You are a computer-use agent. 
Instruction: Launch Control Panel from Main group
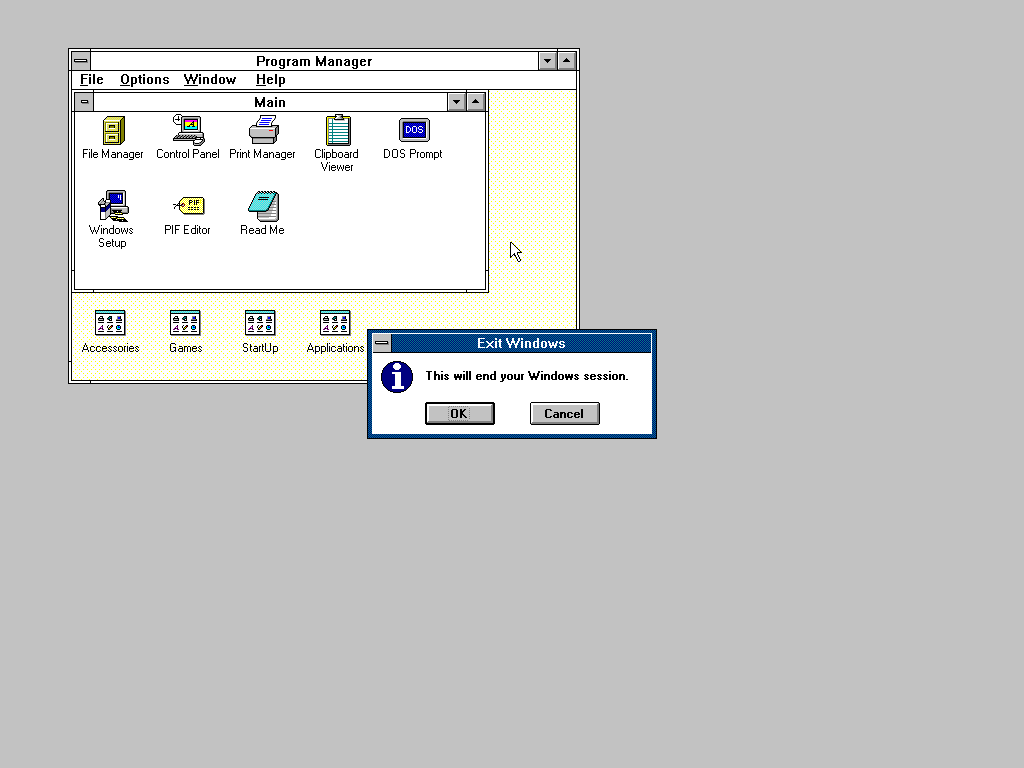coord(187,131)
